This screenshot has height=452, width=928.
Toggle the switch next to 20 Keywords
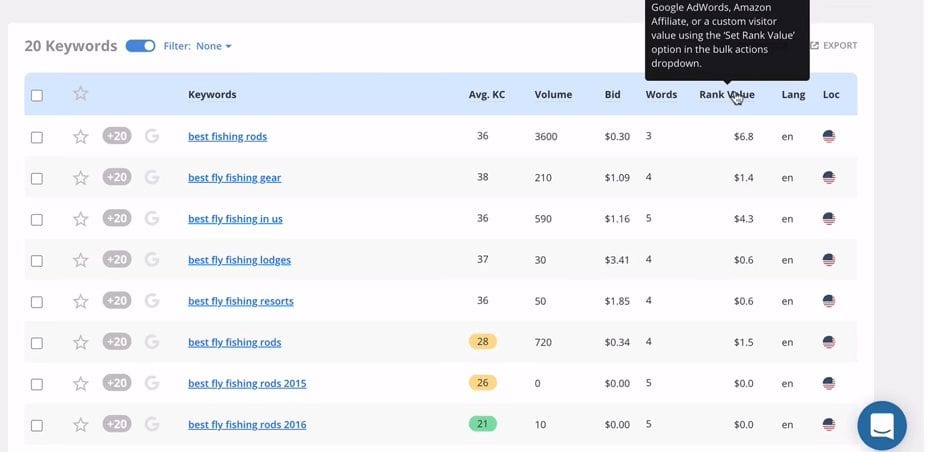(x=140, y=46)
